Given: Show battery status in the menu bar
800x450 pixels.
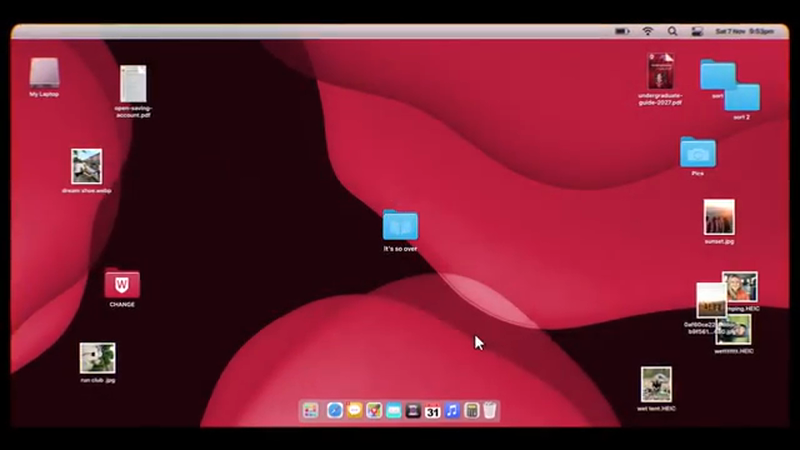Looking at the screenshot, I should click(x=622, y=32).
